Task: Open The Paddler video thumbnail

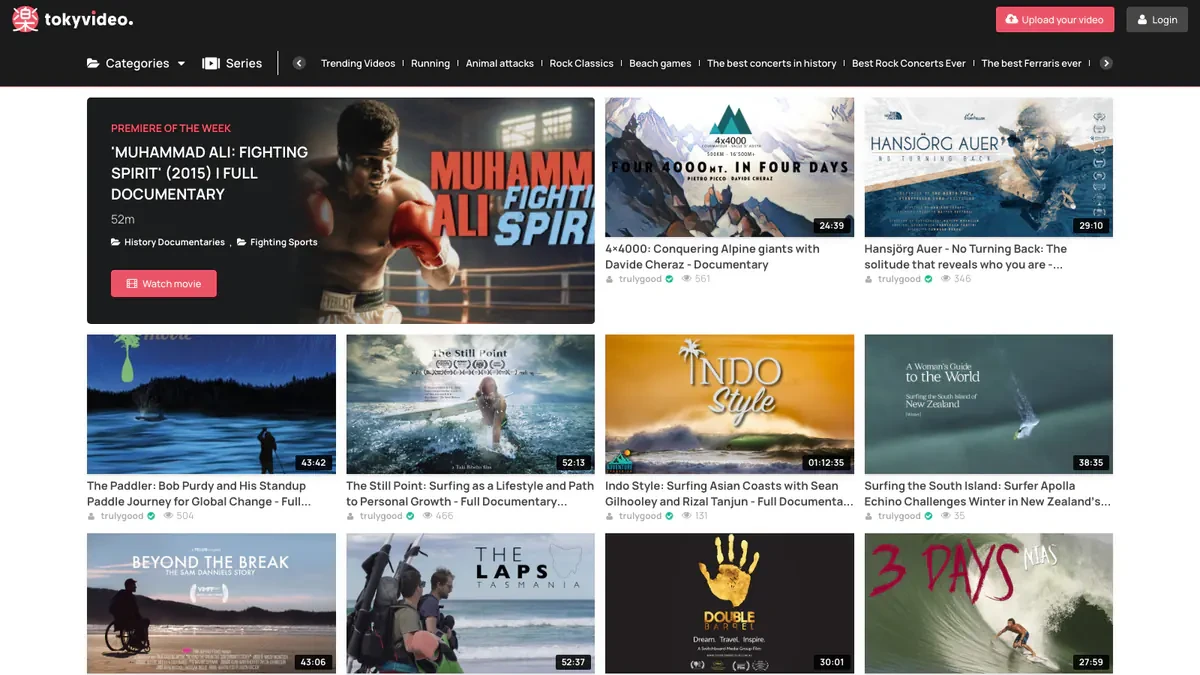Action: [x=211, y=404]
